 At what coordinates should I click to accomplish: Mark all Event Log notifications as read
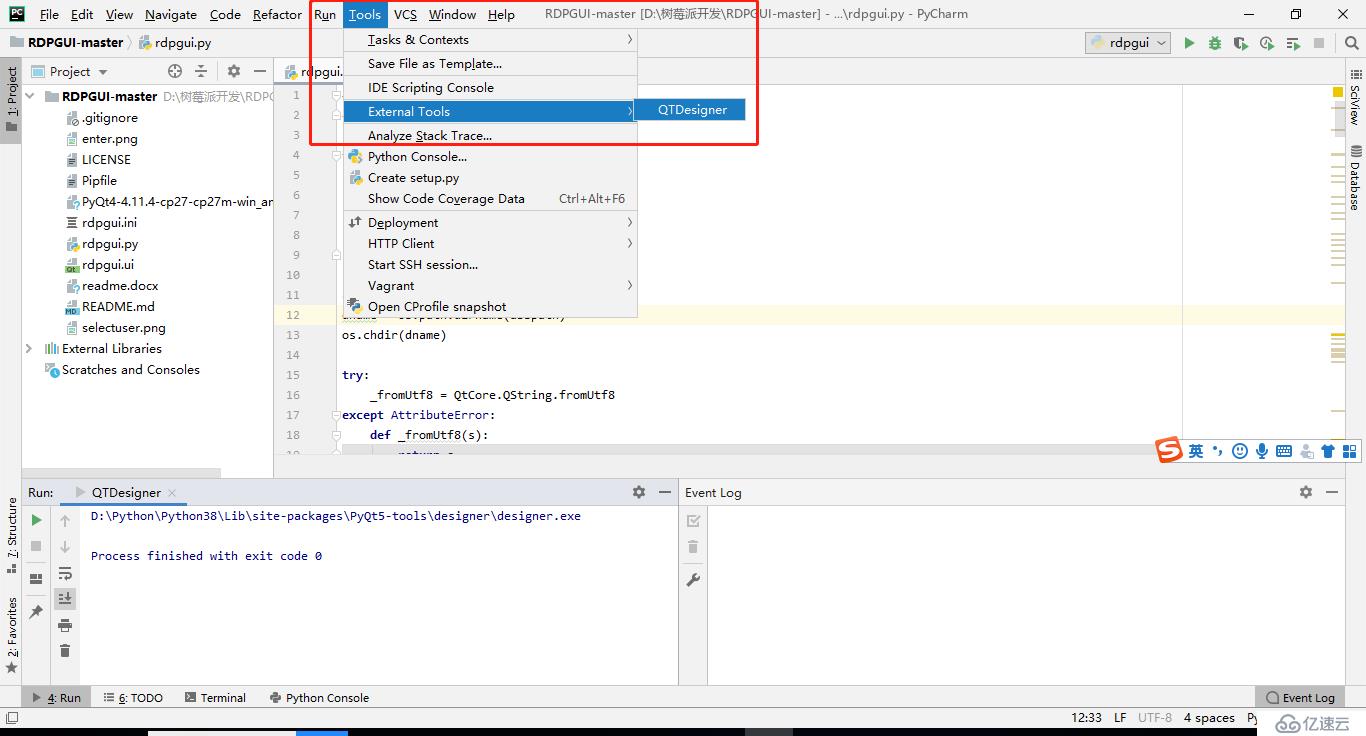click(693, 521)
